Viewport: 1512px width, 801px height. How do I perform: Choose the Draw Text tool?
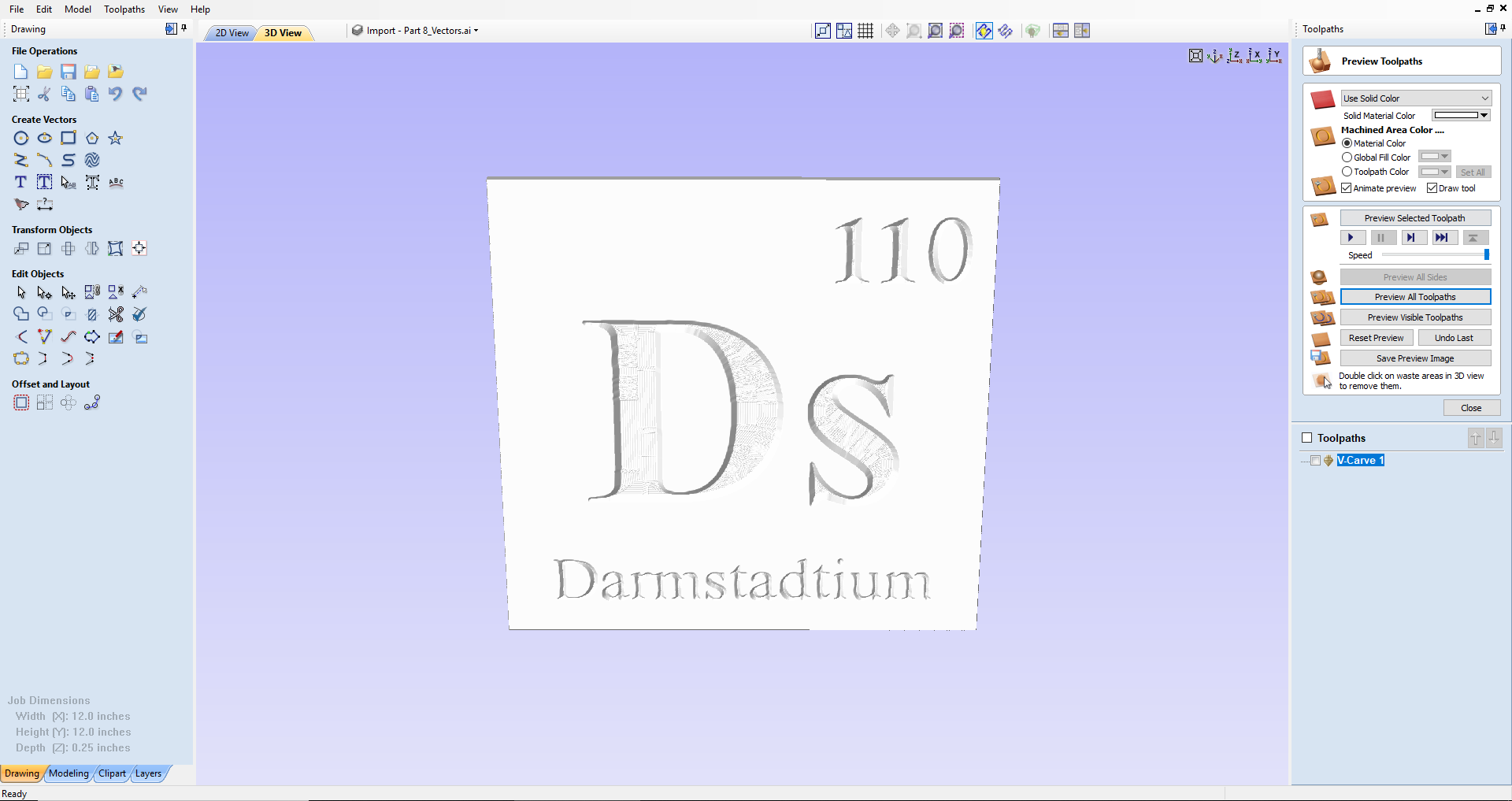(x=21, y=182)
